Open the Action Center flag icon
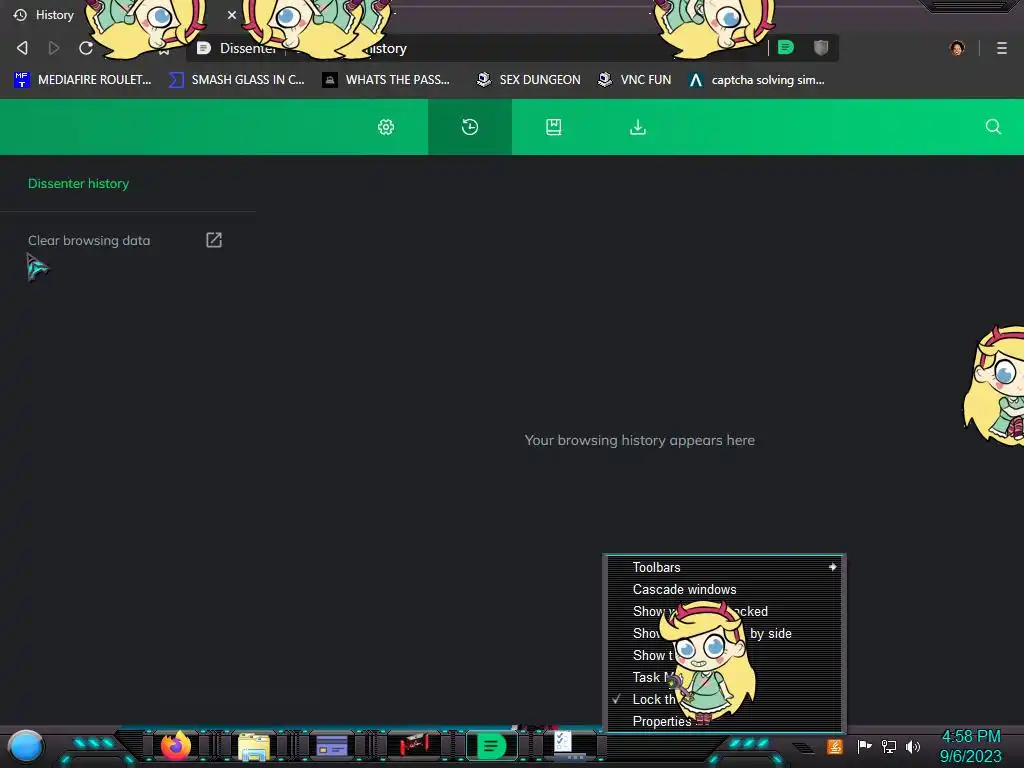Screen dimensions: 1024x768 864,746
